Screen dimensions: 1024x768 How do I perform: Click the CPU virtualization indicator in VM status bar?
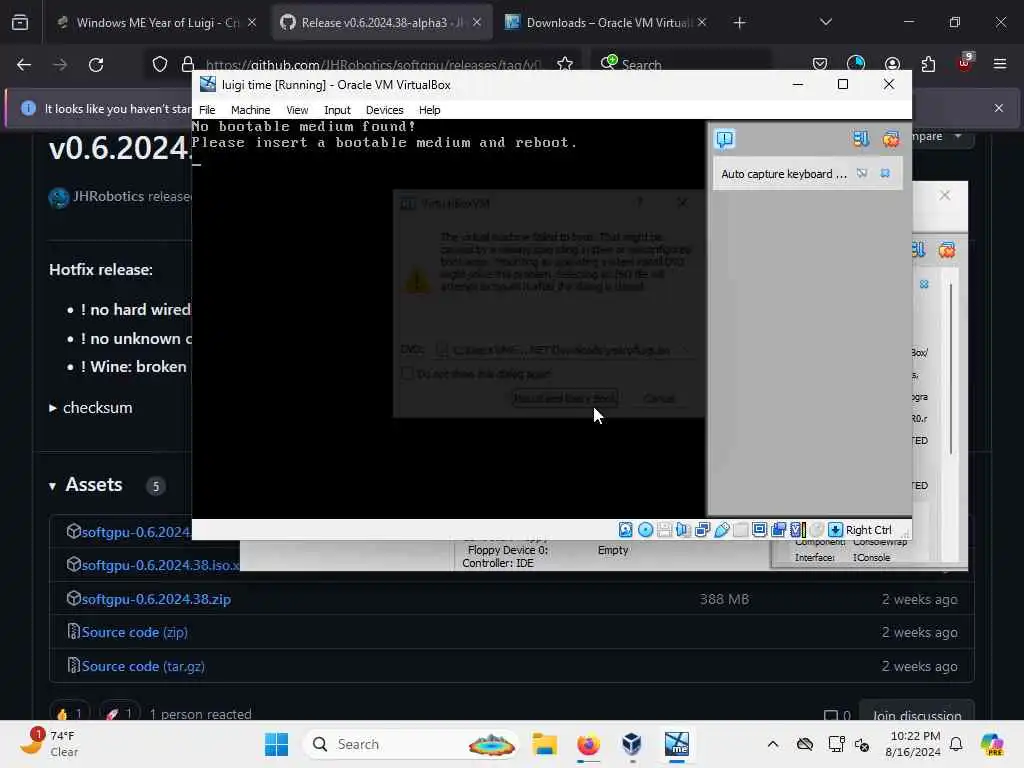click(x=797, y=530)
